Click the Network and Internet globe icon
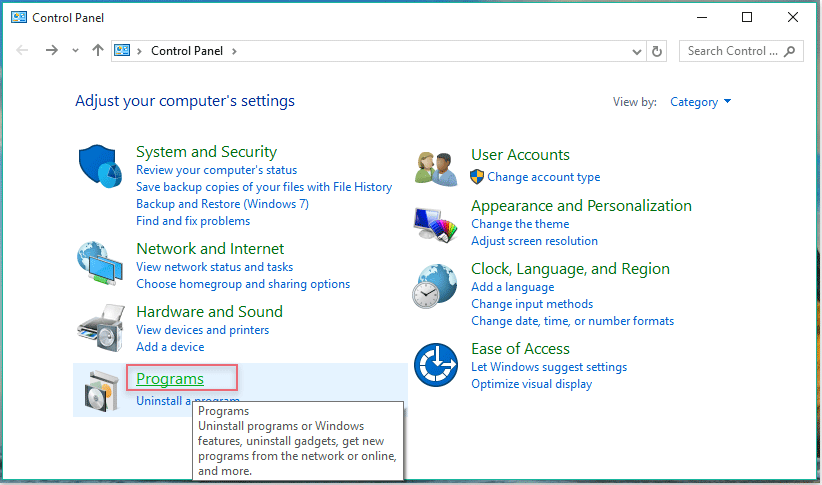This screenshot has width=822, height=485. click(99, 265)
